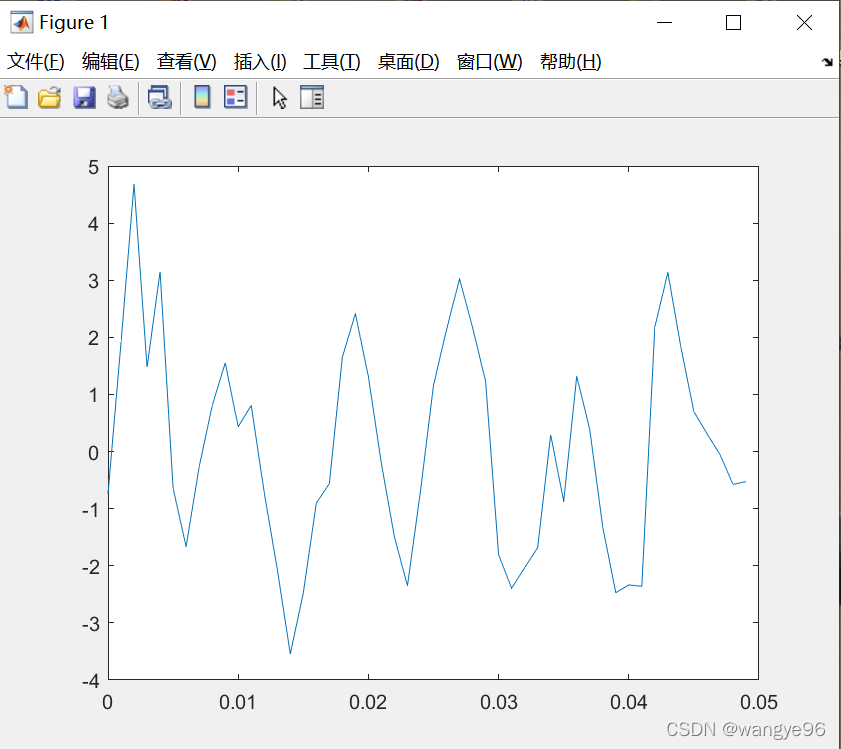
Task: Click the x-axis tick label 0.04
Action: click(x=628, y=702)
